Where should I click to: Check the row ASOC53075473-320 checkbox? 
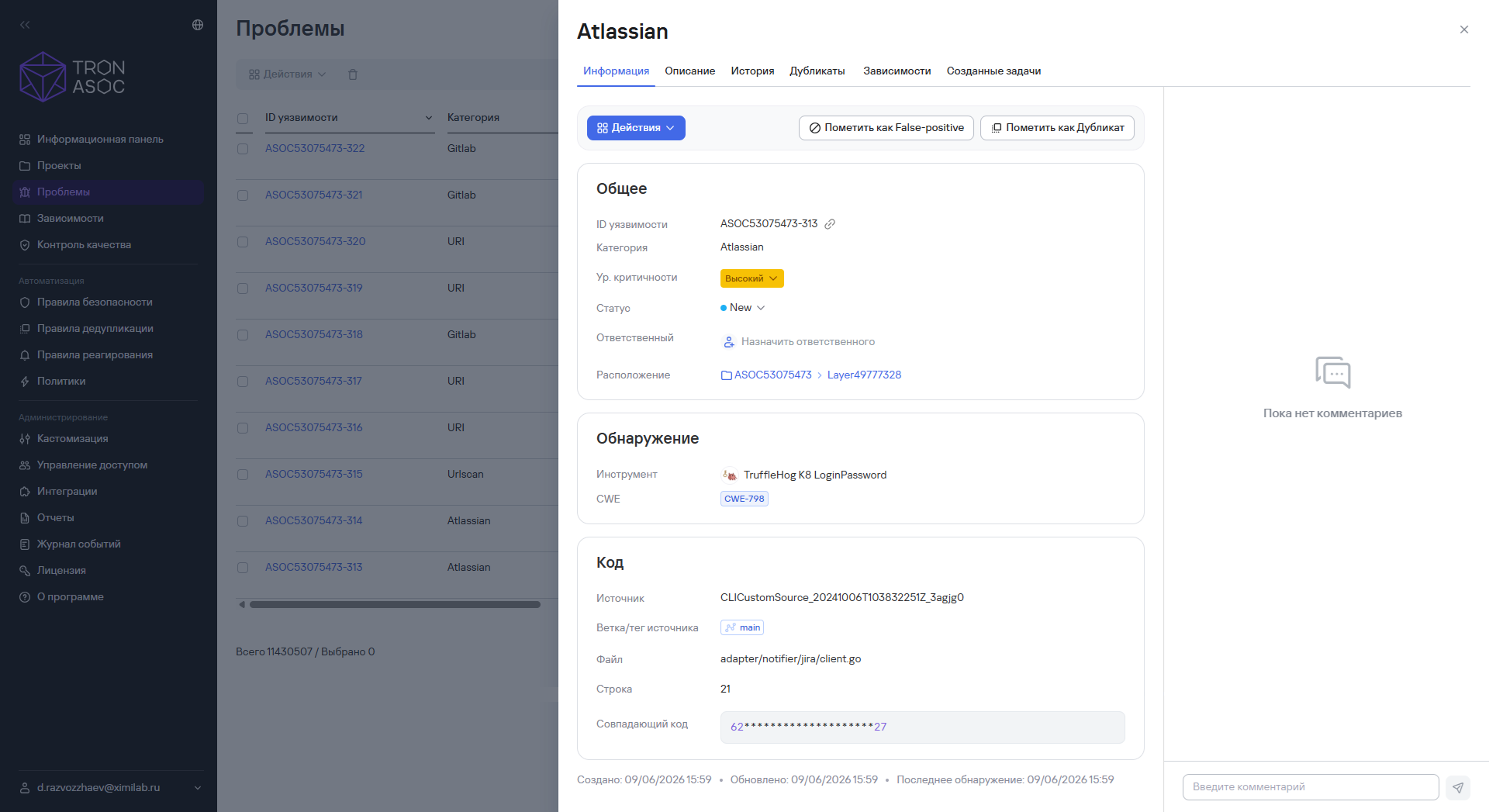click(243, 242)
